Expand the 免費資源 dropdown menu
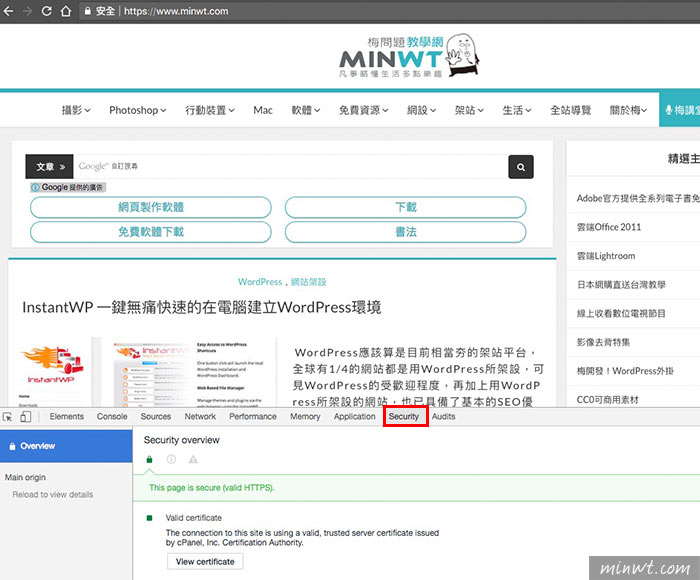 363,110
